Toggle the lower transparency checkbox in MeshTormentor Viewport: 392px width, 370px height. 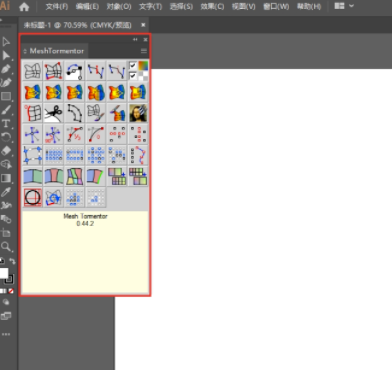point(133,76)
